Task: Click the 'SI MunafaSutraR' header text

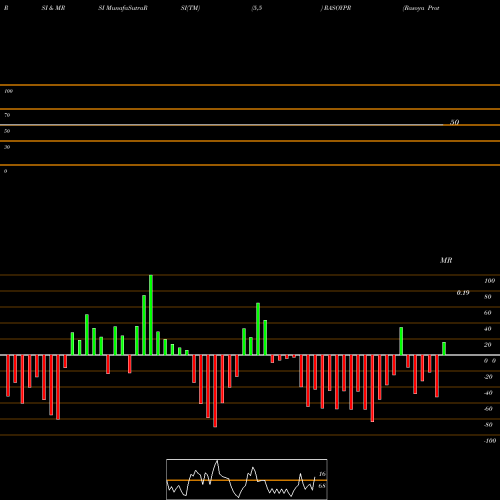Action: click(x=123, y=8)
